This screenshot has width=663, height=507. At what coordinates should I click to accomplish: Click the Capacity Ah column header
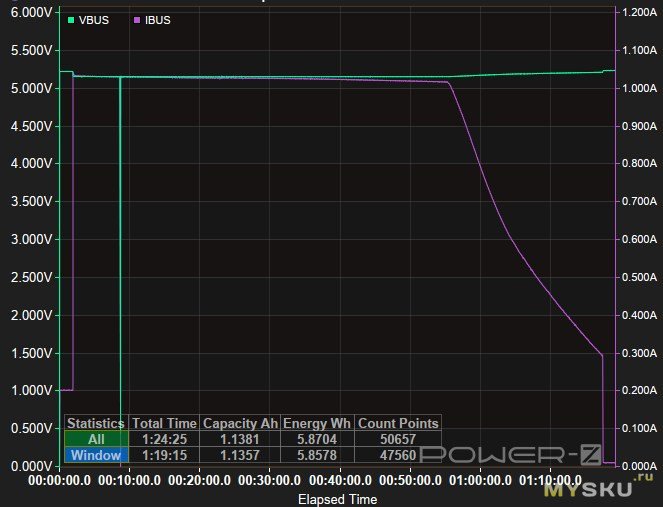(x=240, y=423)
